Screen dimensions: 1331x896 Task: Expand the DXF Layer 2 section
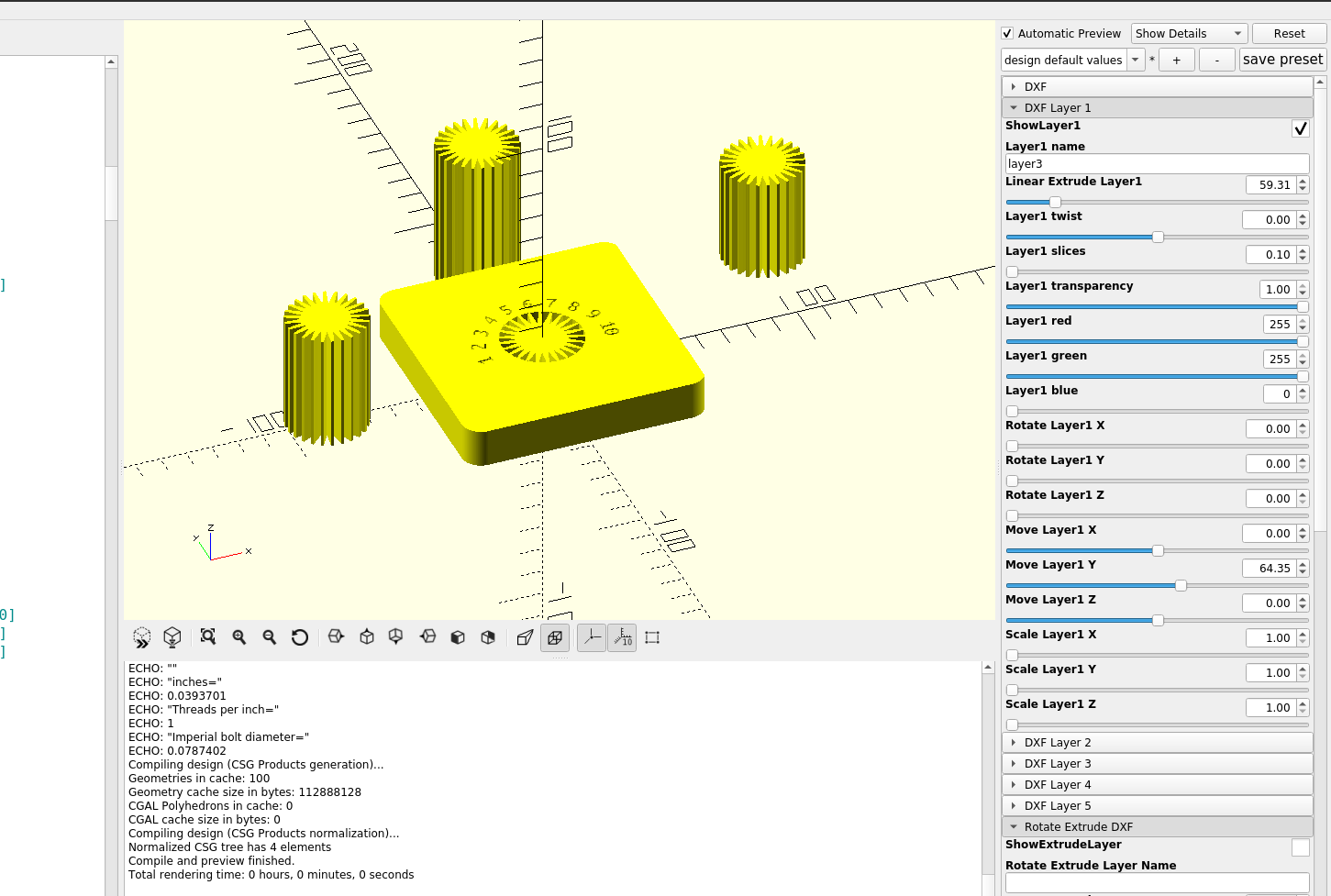(x=1158, y=743)
